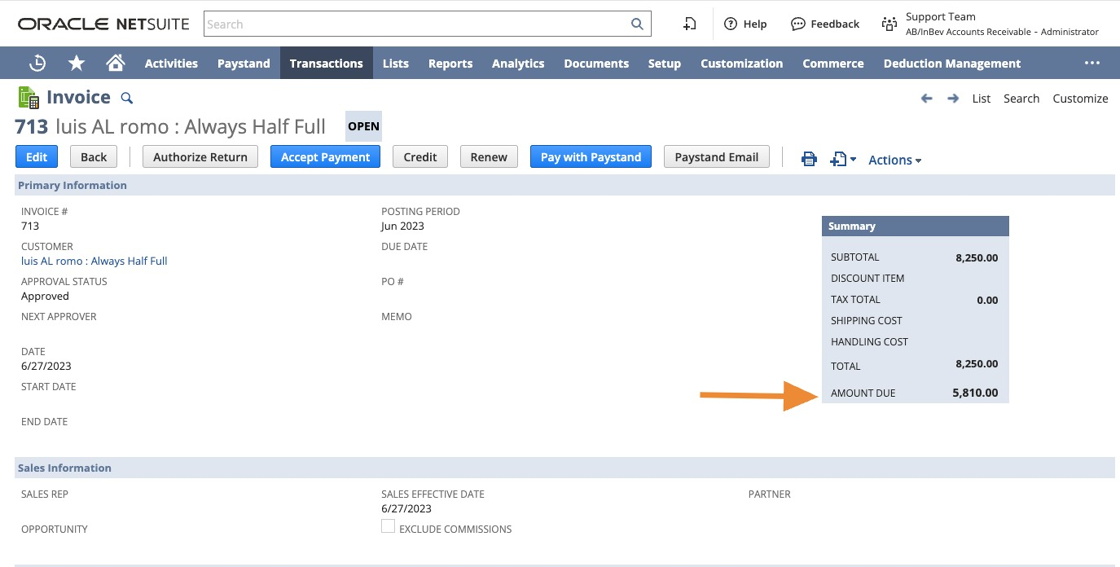1120x567 pixels.
Task: Click the search magnifier icon in the search bar
Action: pyautogui.click(x=637, y=24)
